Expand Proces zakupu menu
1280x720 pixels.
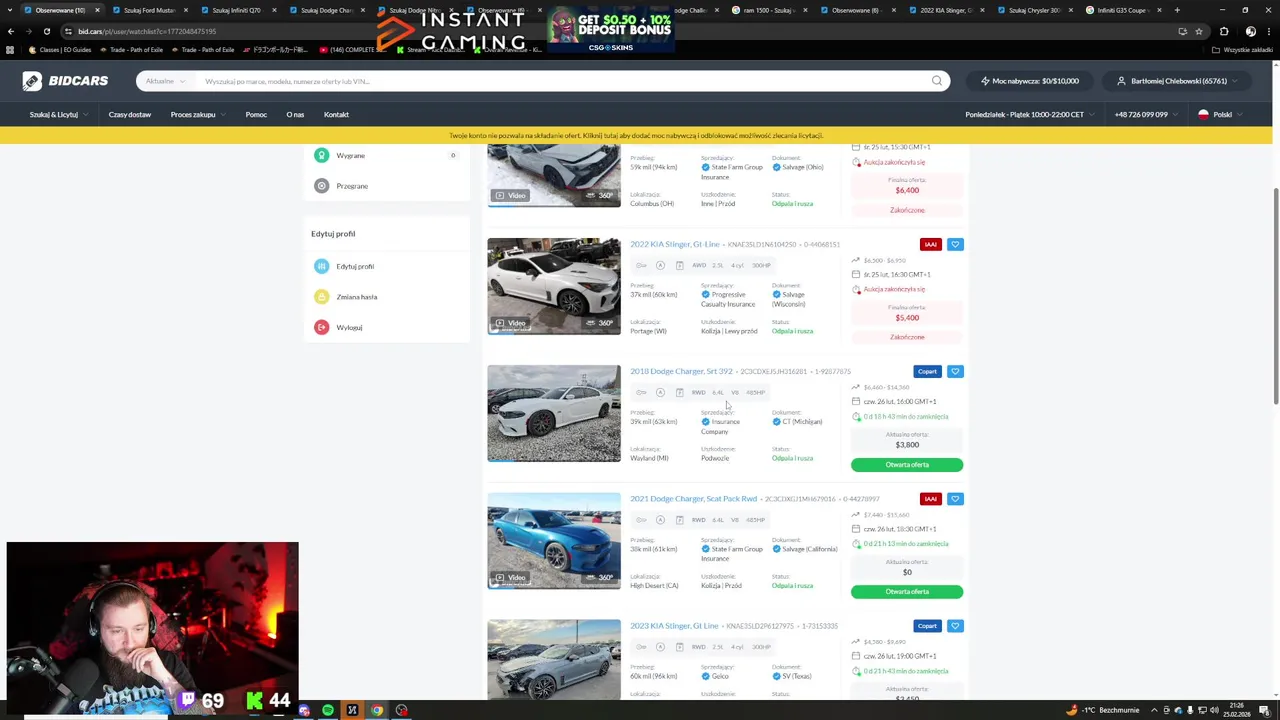pos(196,114)
